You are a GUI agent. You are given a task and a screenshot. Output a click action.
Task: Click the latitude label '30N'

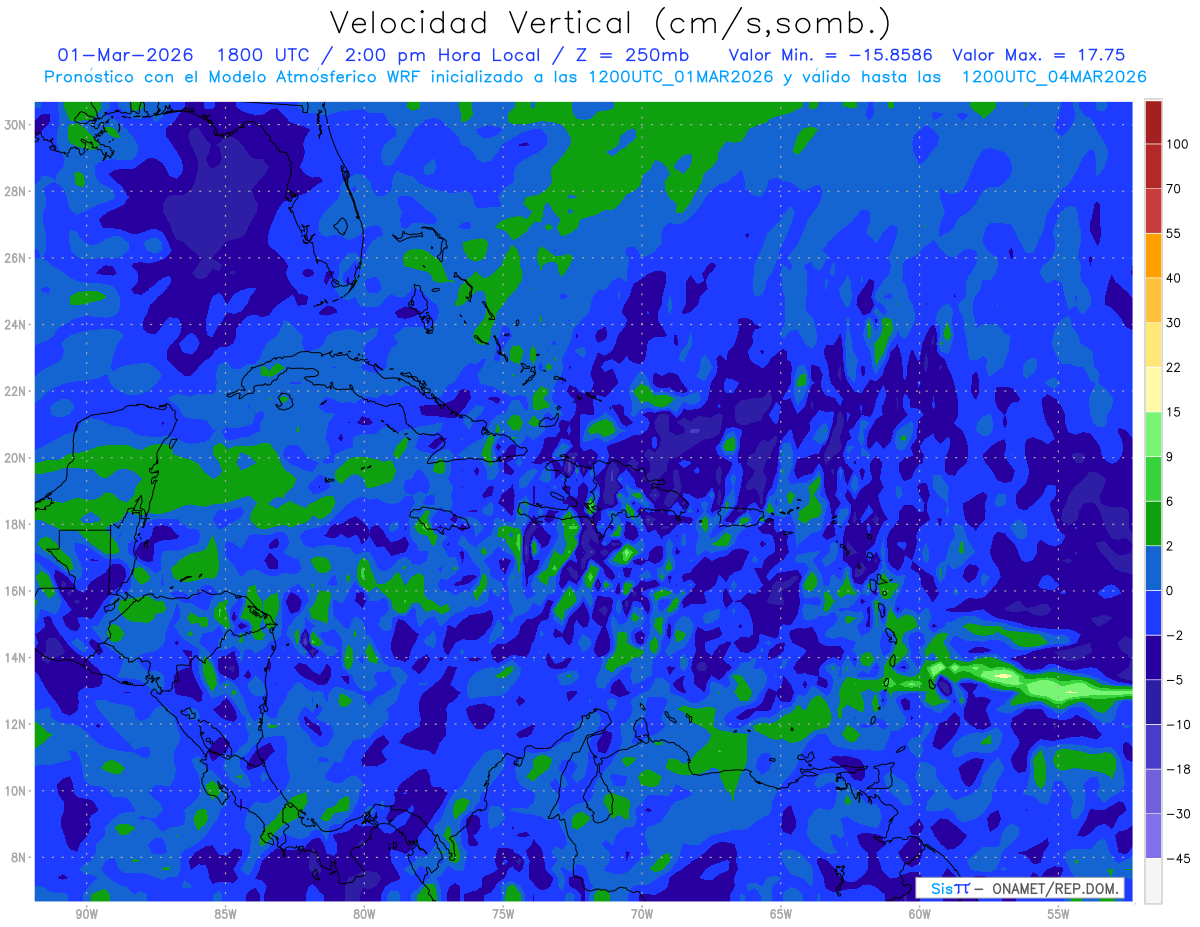(16, 125)
